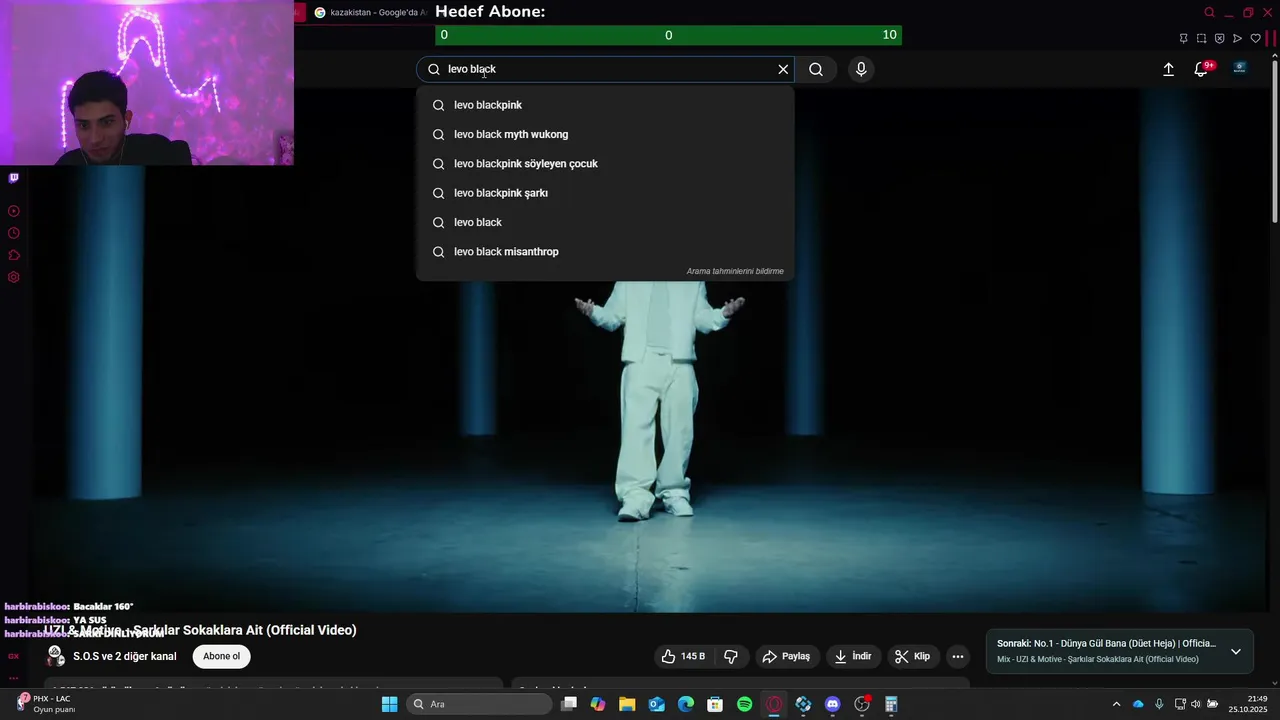Open the YouTube upload/create icon
This screenshot has width=1280, height=720.
point(1168,69)
